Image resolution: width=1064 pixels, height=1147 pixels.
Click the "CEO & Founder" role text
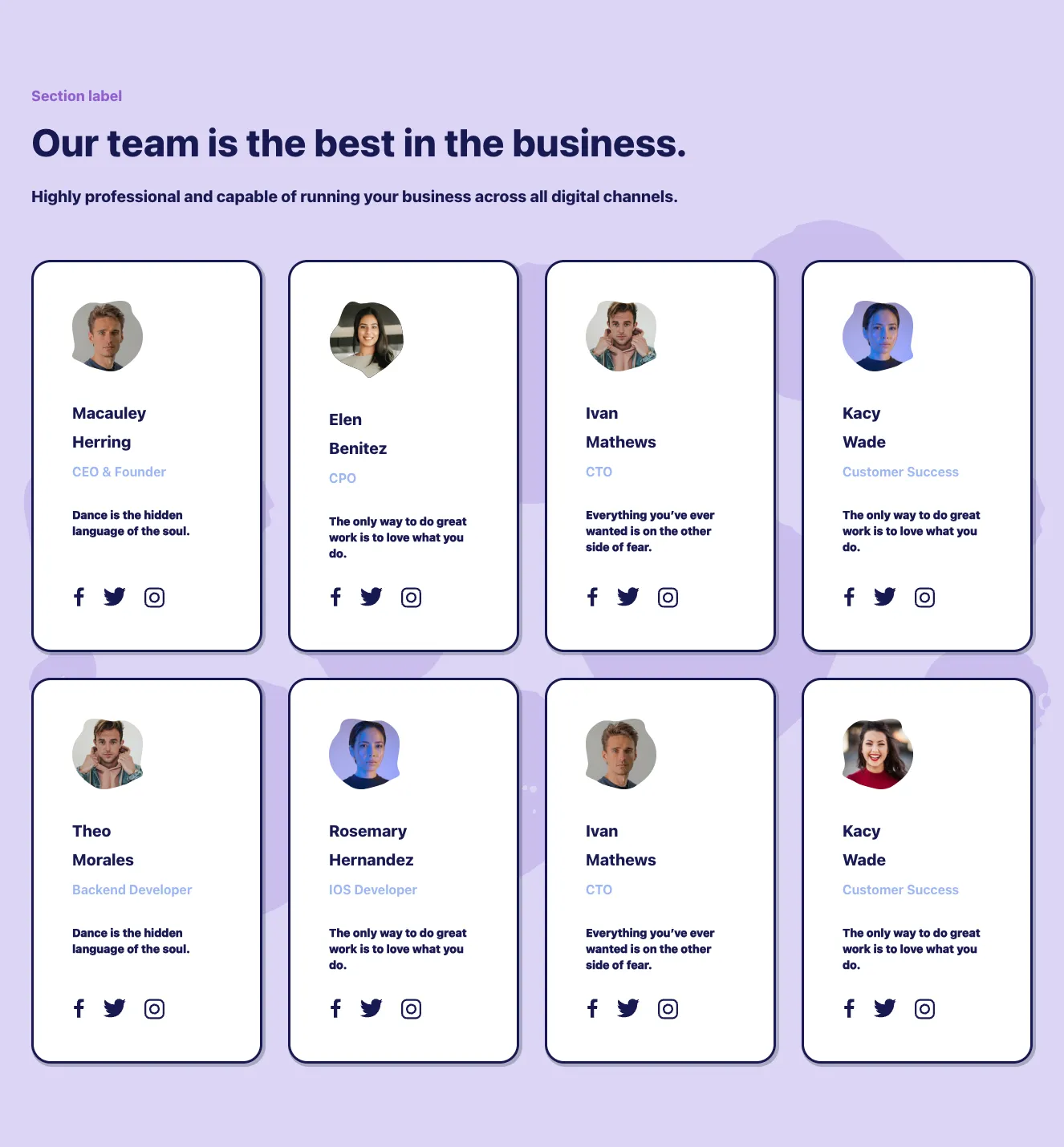pyautogui.click(x=119, y=472)
